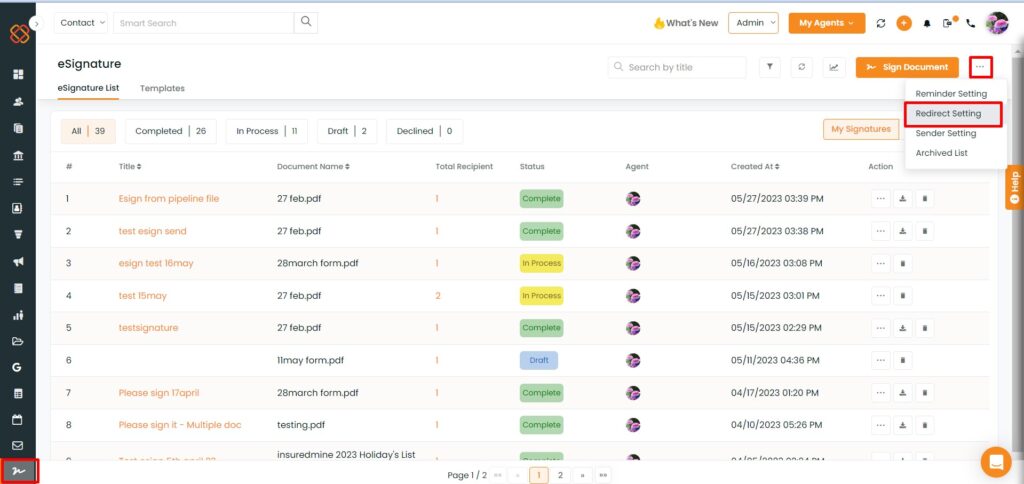The width and height of the screenshot is (1024, 484).
Task: Open the email envelope icon in sidebar
Action: 18,445
